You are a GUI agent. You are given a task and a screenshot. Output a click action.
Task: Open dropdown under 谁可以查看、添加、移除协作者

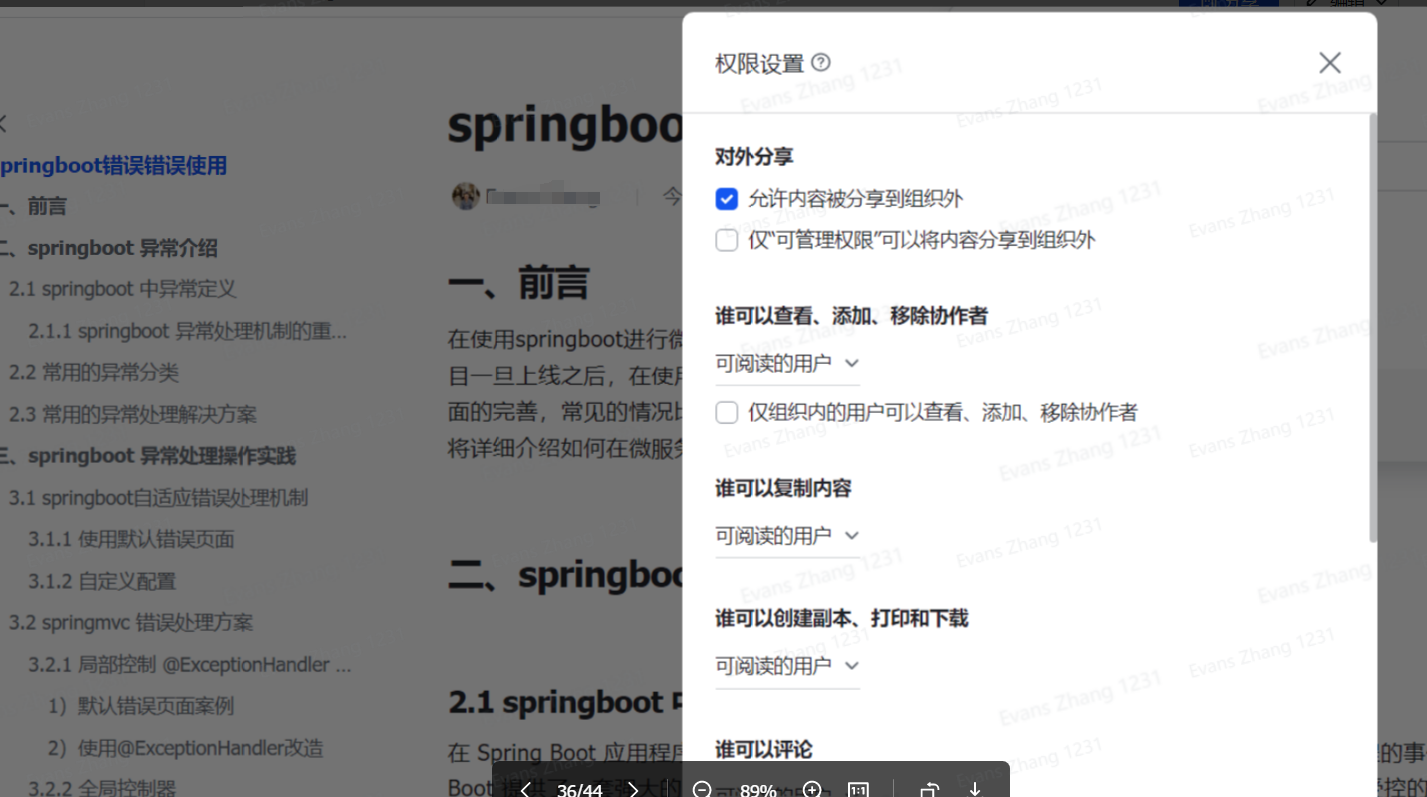787,364
